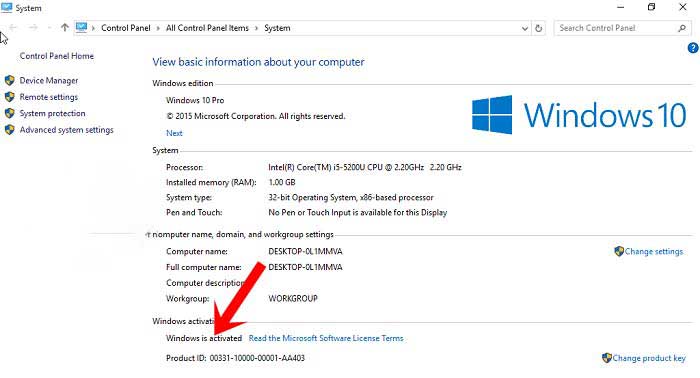This screenshot has height=378, width=700.
Task: Click shield icon beside System protection
Action: (9, 113)
